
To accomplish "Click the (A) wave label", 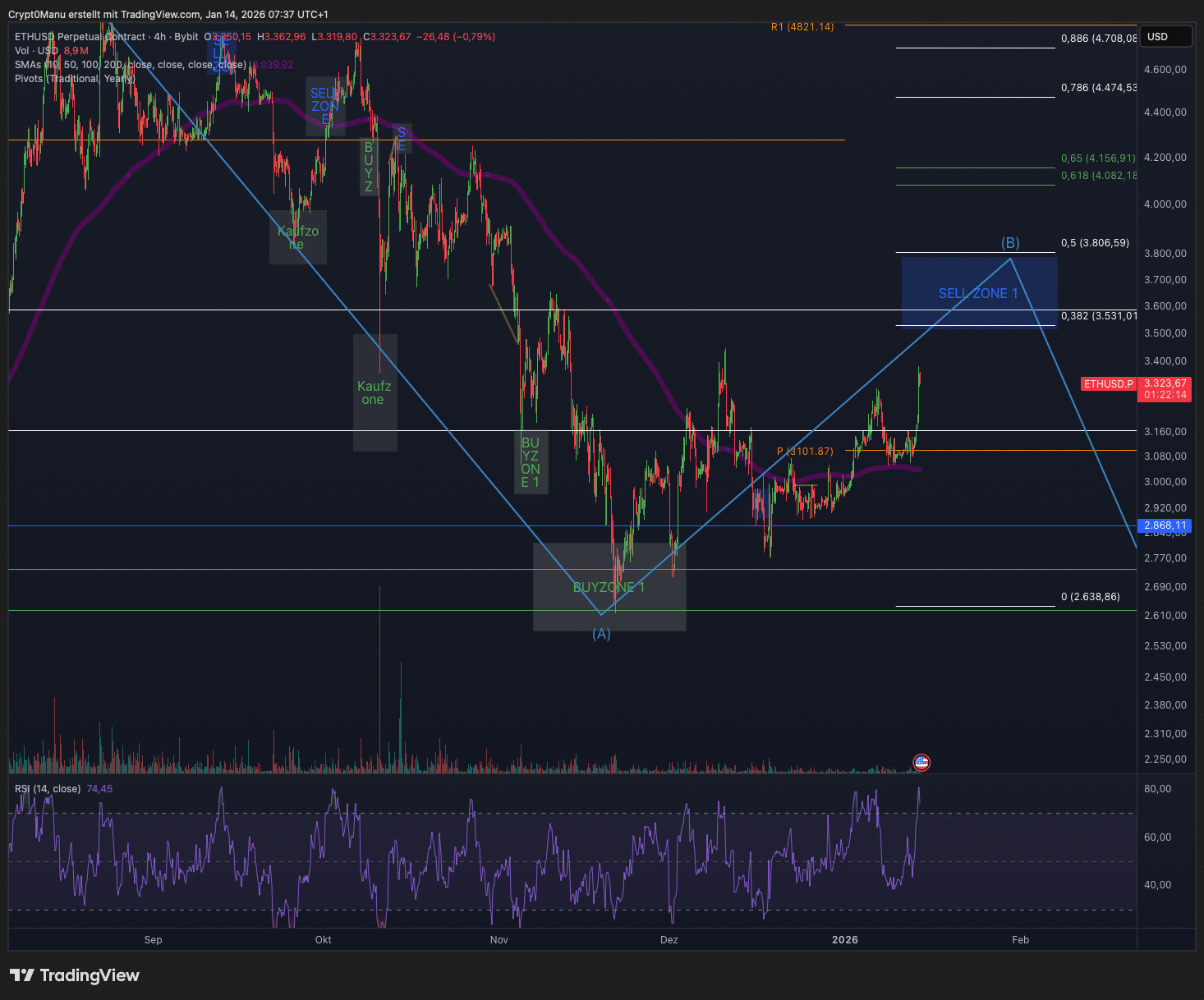I will [x=601, y=634].
